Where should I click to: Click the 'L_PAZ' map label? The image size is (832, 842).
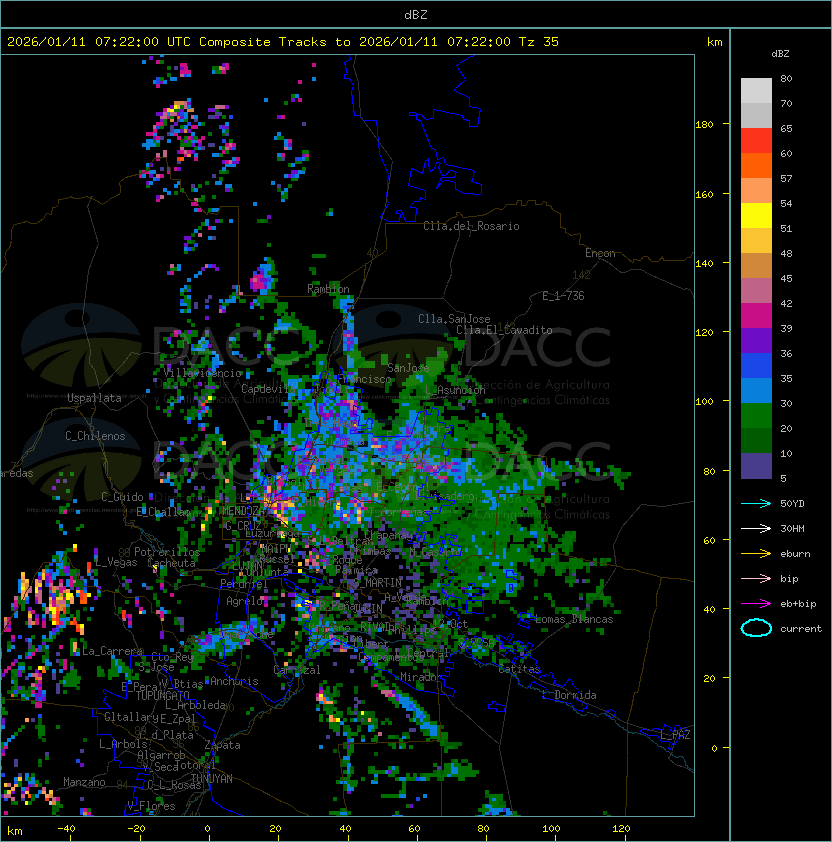675,735
